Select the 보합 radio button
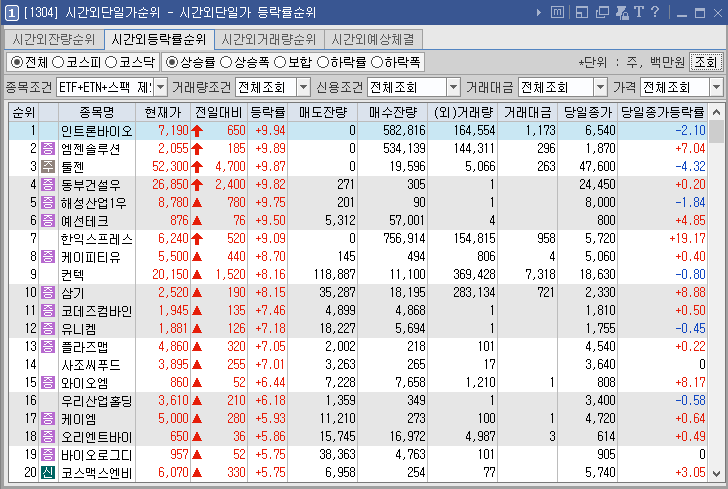 [x=280, y=62]
